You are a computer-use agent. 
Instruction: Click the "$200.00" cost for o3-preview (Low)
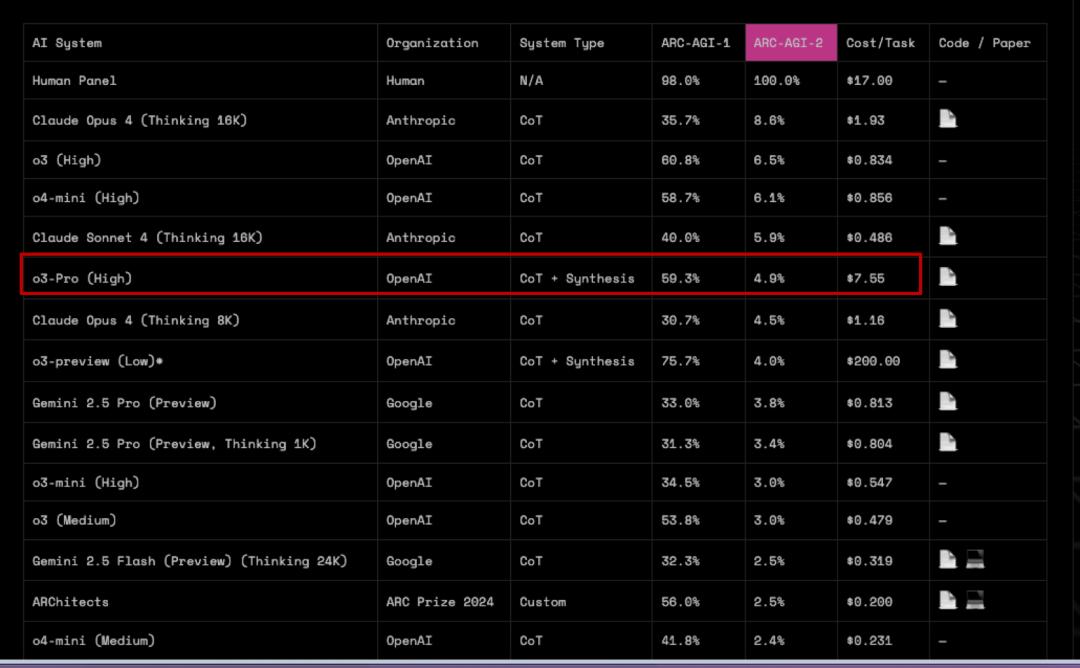(x=873, y=362)
